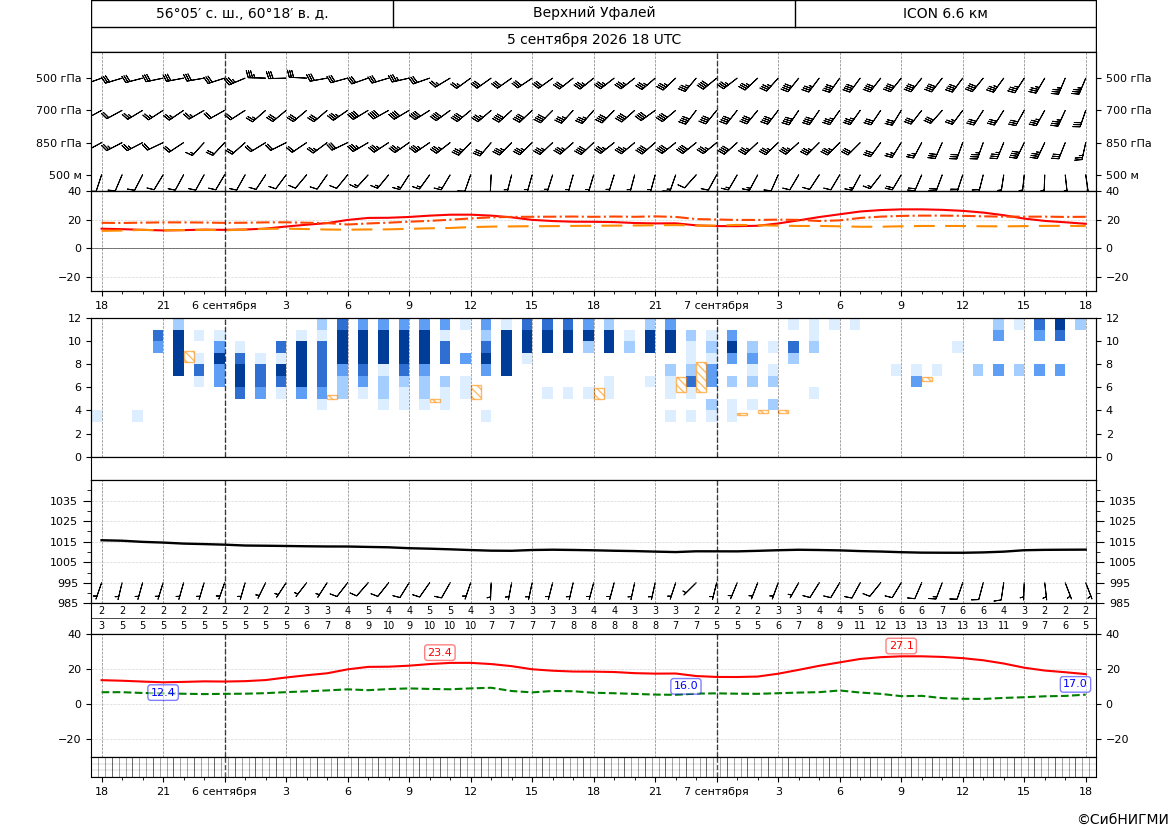1169x827 pixels.
Task: Click the left 500 м wind level label
Action: coord(65,175)
